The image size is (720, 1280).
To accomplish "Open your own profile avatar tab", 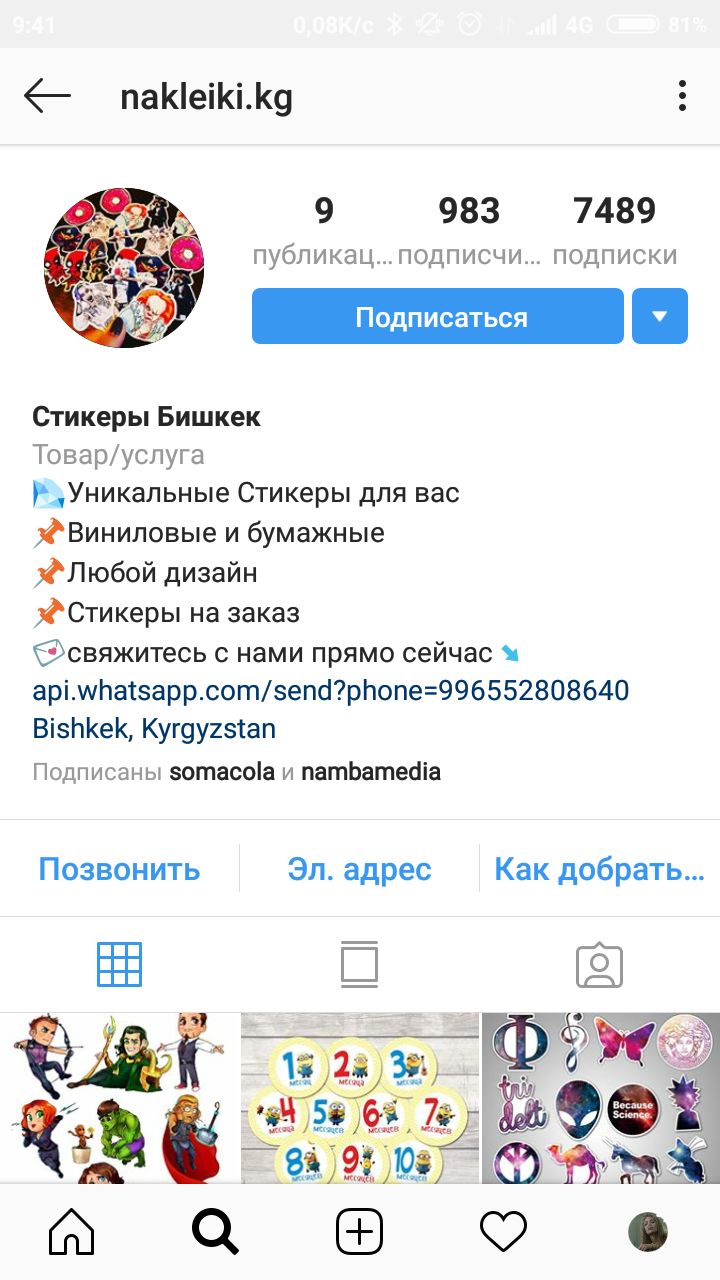I will (x=647, y=1232).
